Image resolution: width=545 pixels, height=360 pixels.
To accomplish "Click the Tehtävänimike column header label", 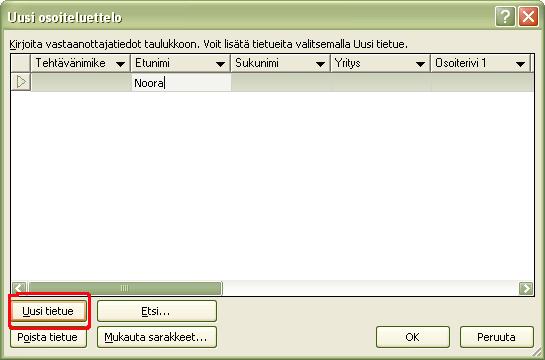I will click(71, 63).
